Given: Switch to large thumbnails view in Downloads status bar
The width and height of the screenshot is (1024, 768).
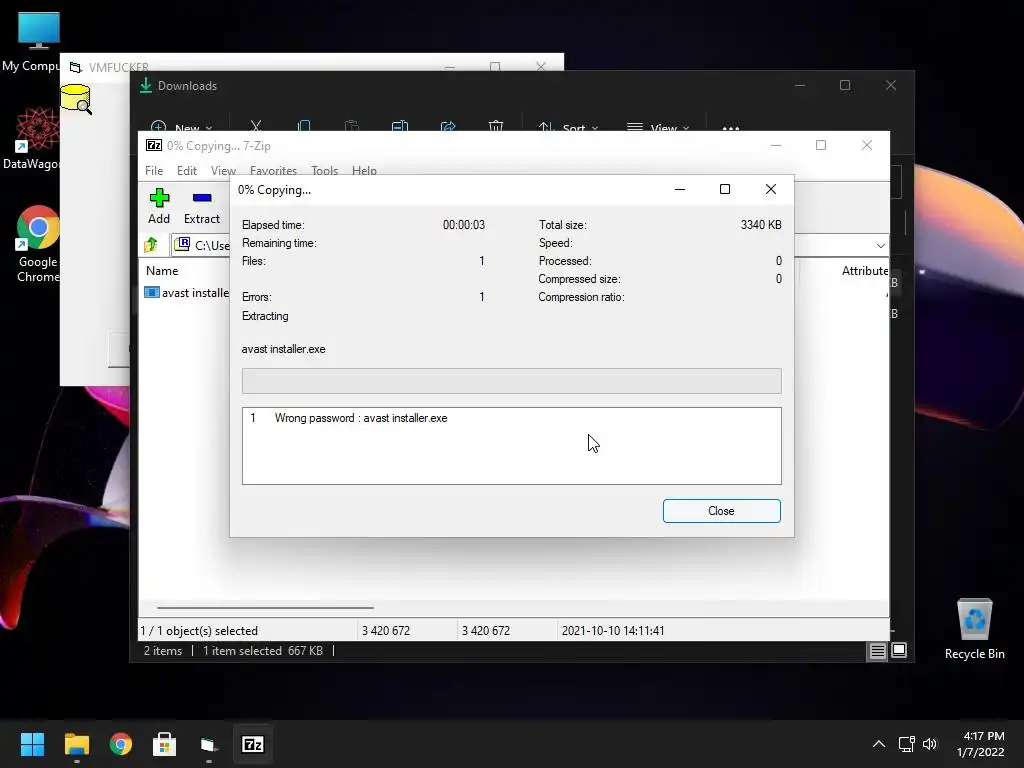Looking at the screenshot, I should 899,650.
